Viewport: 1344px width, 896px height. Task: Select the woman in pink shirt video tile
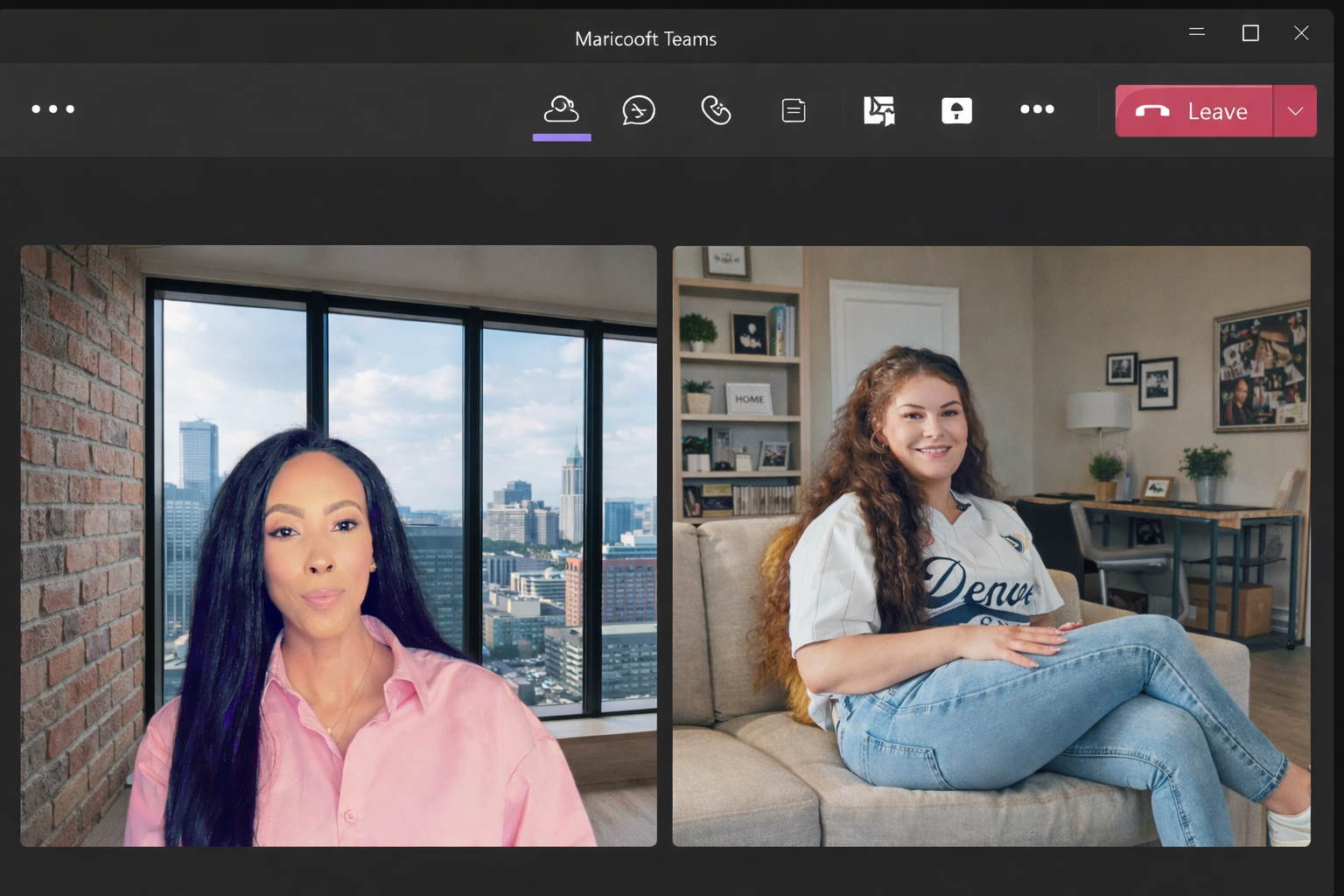click(x=339, y=545)
